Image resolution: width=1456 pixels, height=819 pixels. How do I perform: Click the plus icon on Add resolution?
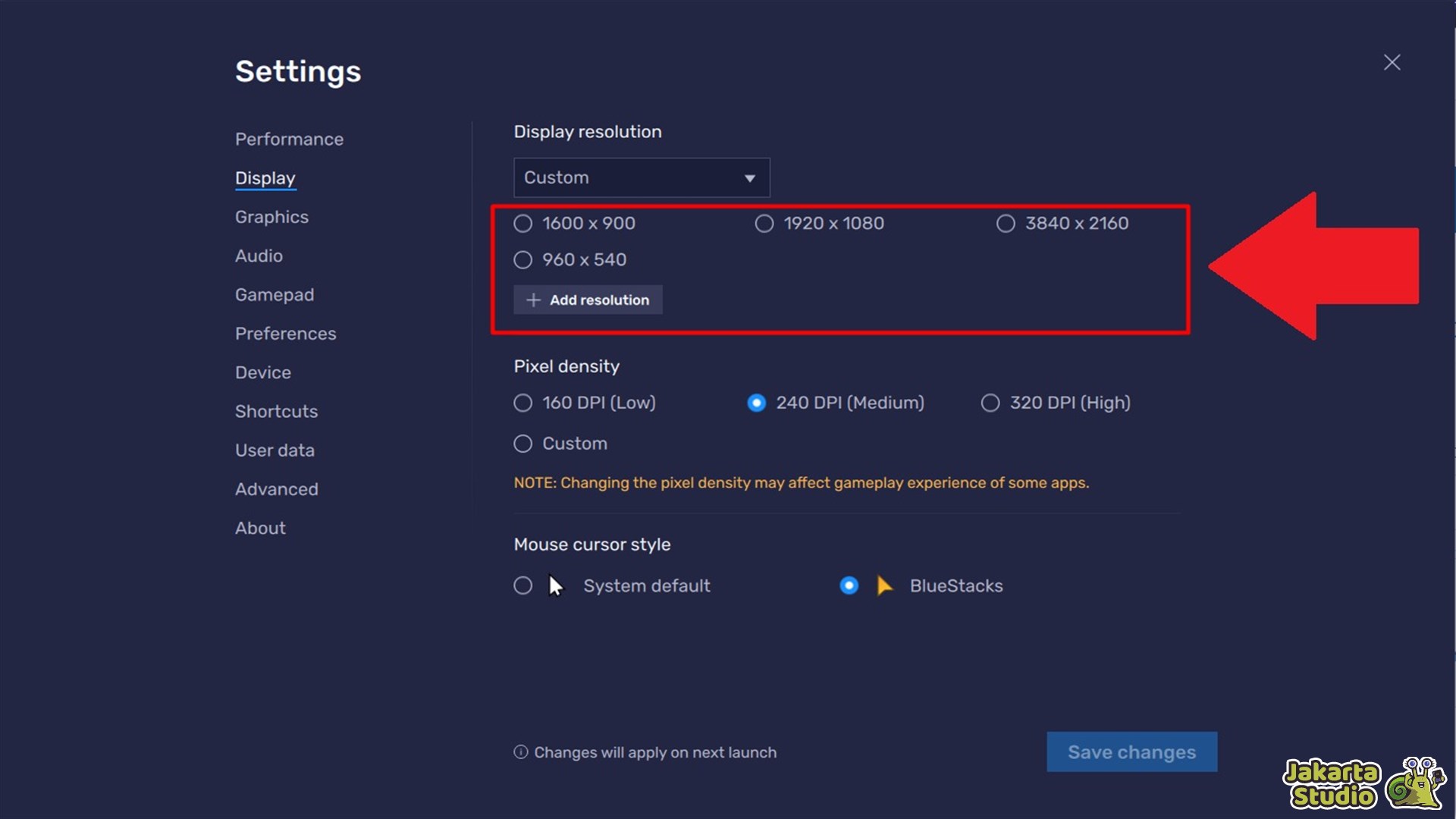pyautogui.click(x=532, y=300)
